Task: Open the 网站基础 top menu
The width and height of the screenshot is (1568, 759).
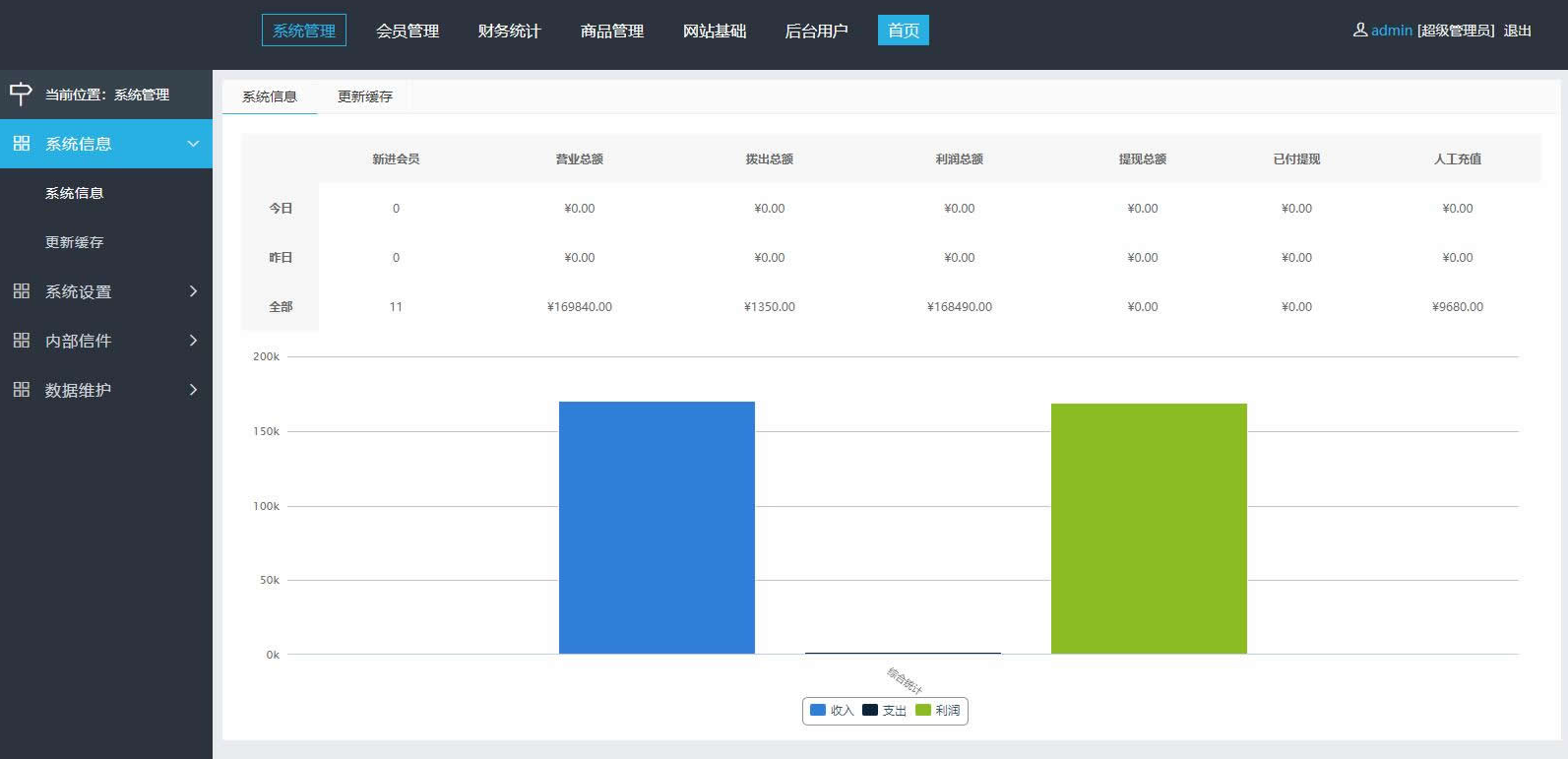Action: (x=715, y=31)
